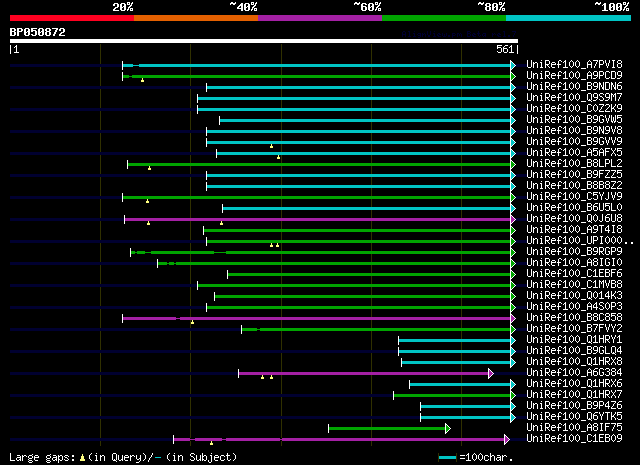This screenshot has height=465, width=640.
Task: Select the UniRef100_B9RGP9 hit label
Action: 574,252
